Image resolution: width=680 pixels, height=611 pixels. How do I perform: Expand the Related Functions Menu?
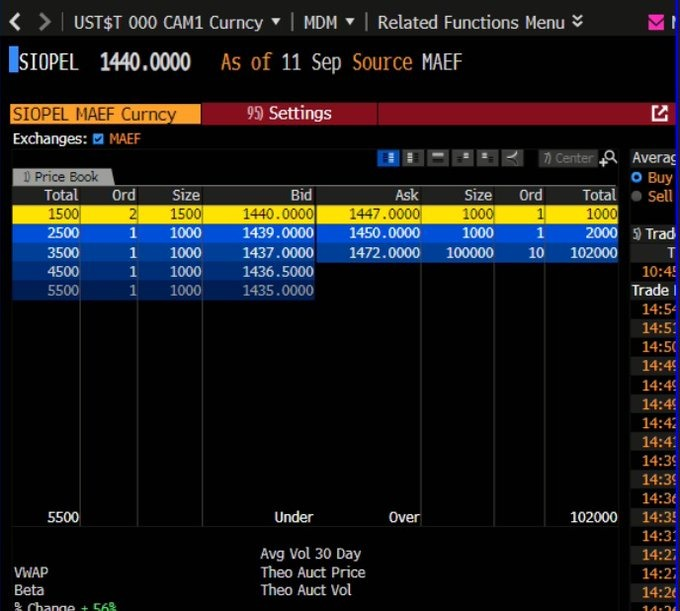(x=480, y=22)
